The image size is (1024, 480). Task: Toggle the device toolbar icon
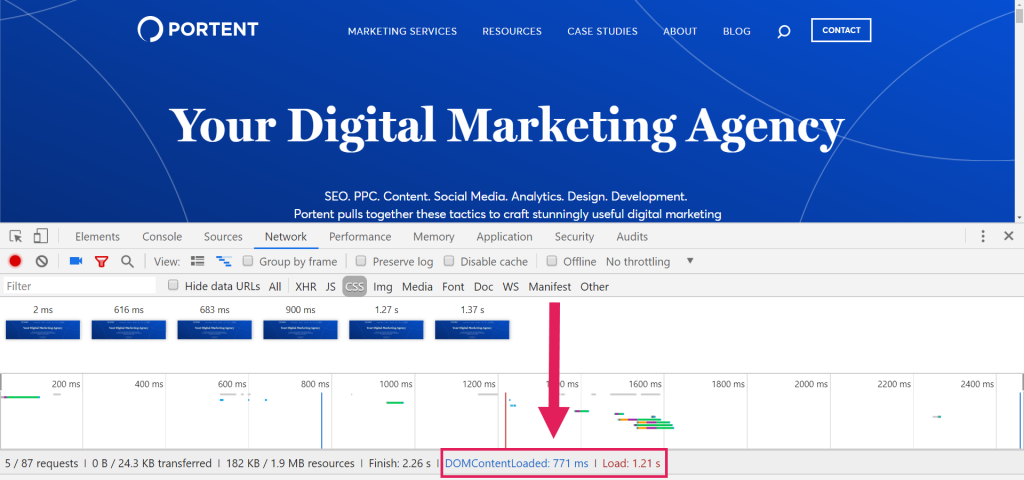point(40,236)
